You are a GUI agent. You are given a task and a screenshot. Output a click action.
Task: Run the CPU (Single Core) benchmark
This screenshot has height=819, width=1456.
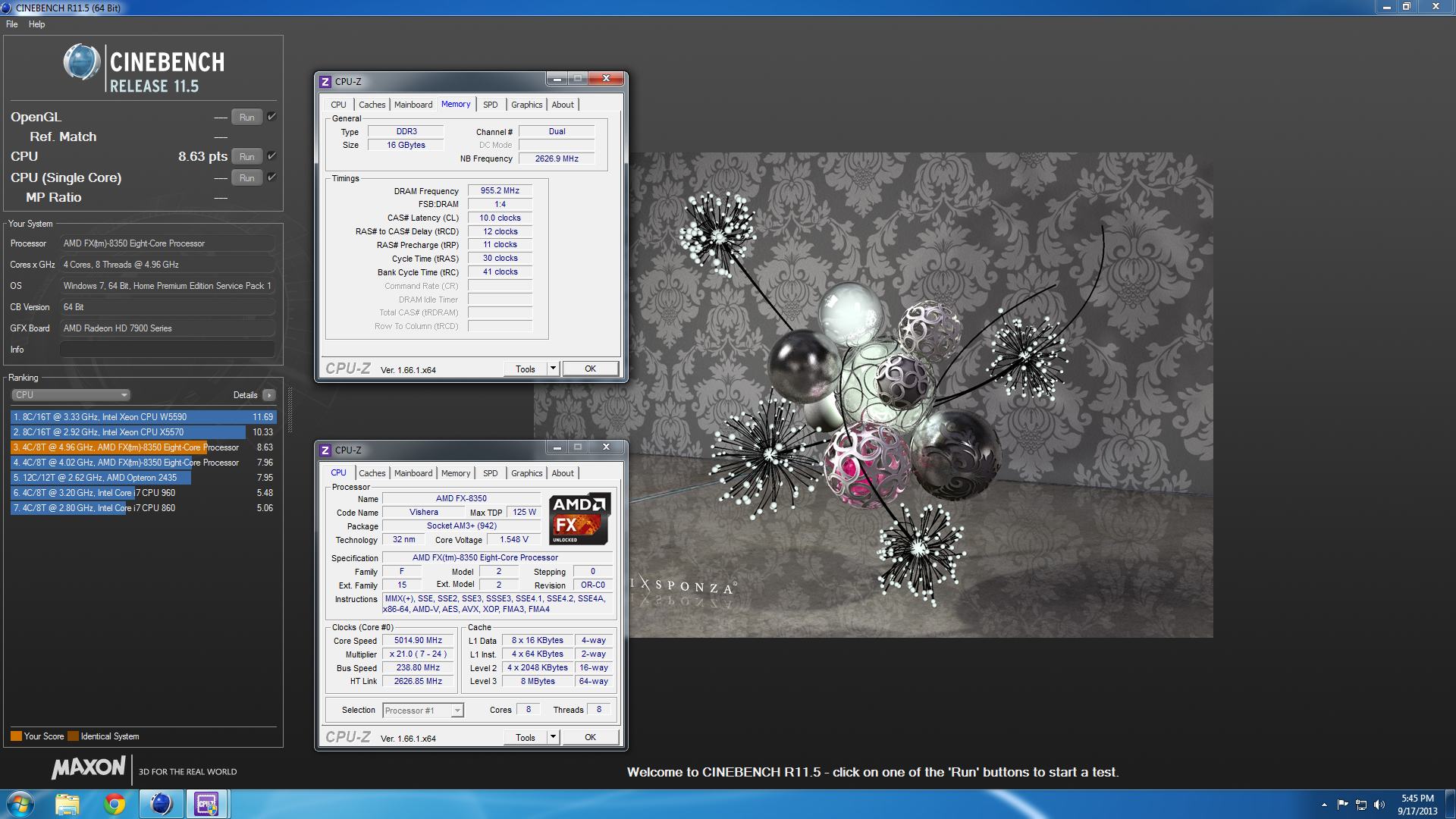(247, 178)
